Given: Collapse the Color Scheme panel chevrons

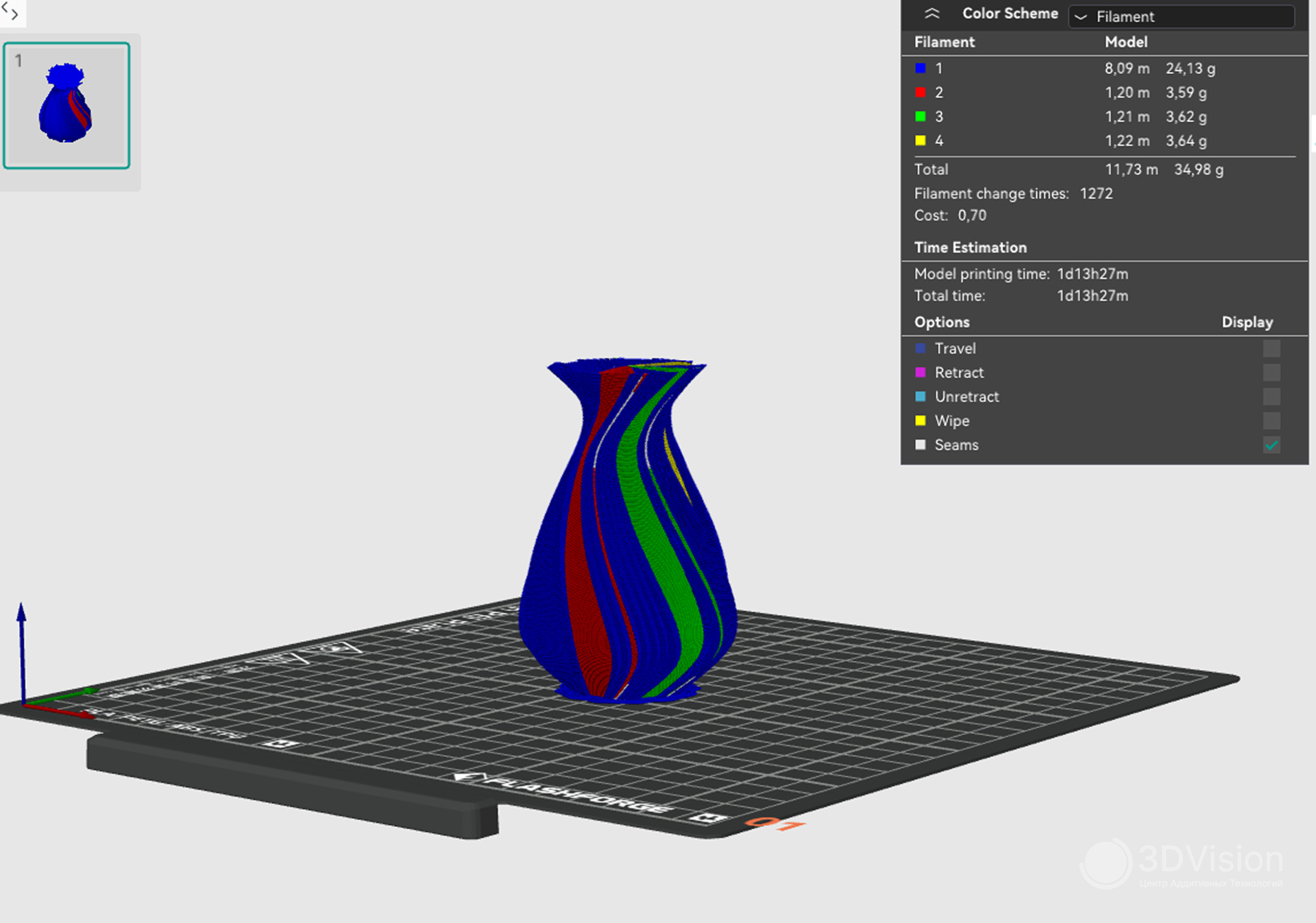Looking at the screenshot, I should [x=931, y=14].
